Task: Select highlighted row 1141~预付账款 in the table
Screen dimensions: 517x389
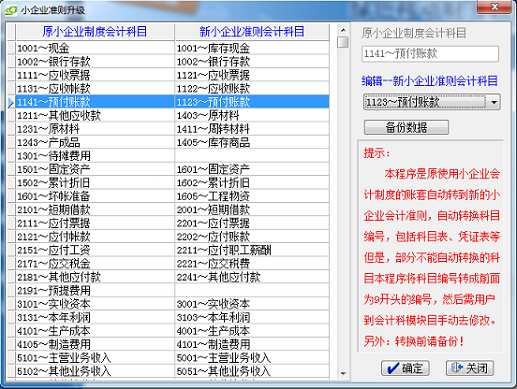Action: click(95, 102)
